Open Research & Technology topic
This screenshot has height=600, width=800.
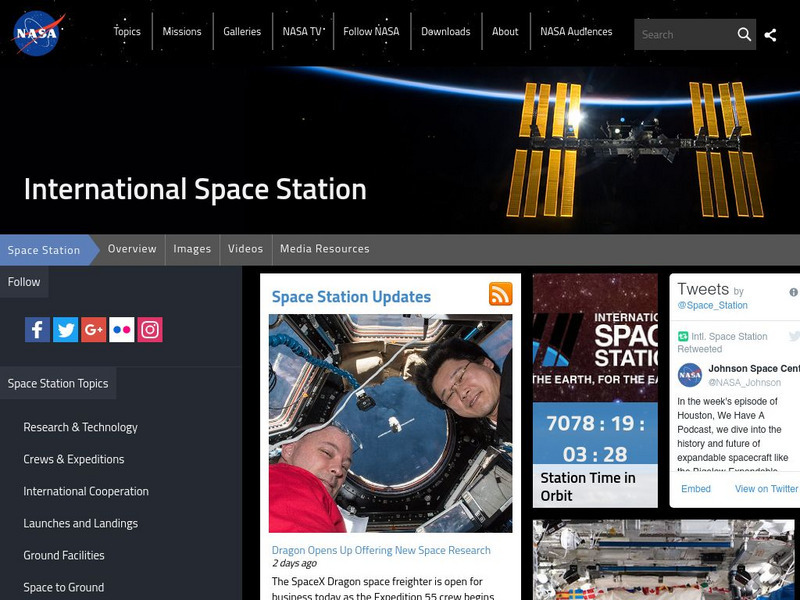click(x=81, y=428)
